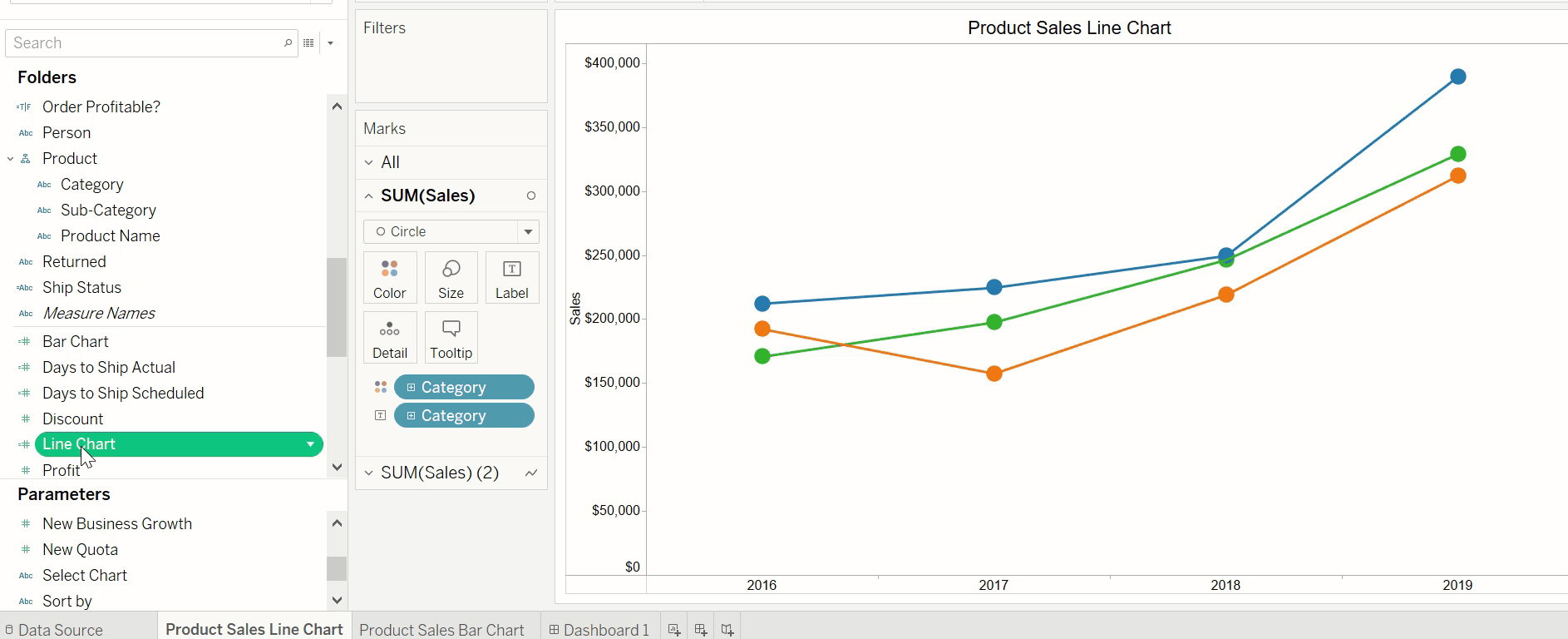Open the Dashboard 1 tab
Viewport: 1568px width, 639px height.
[x=600, y=630]
